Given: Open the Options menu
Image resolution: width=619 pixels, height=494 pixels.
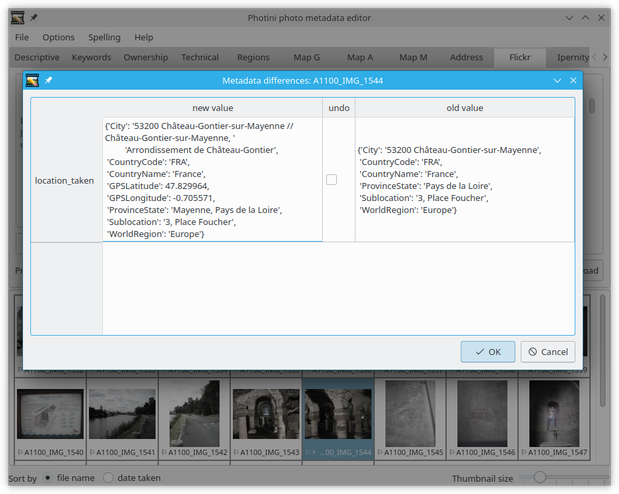Looking at the screenshot, I should (58, 38).
